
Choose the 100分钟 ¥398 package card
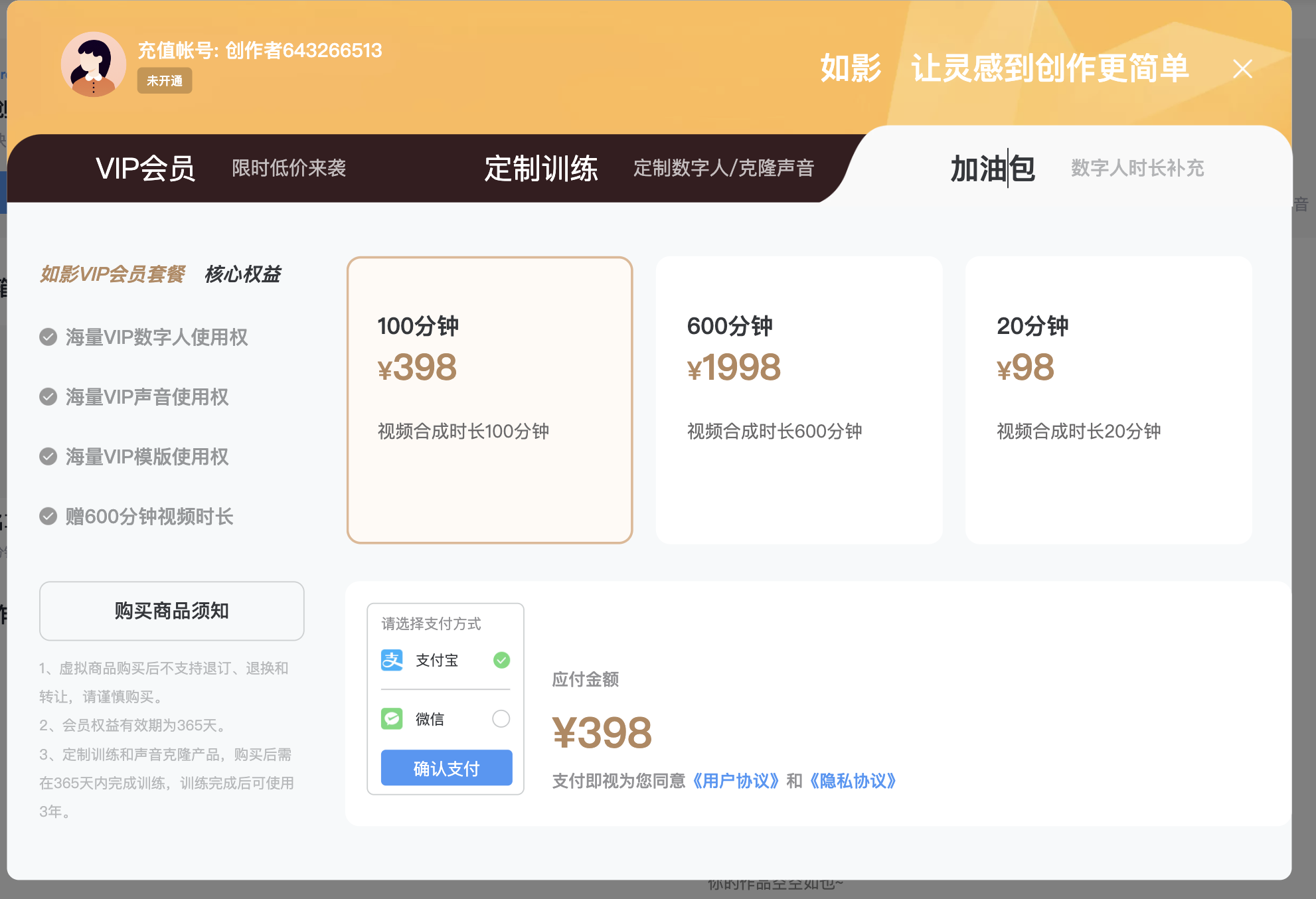tap(489, 400)
